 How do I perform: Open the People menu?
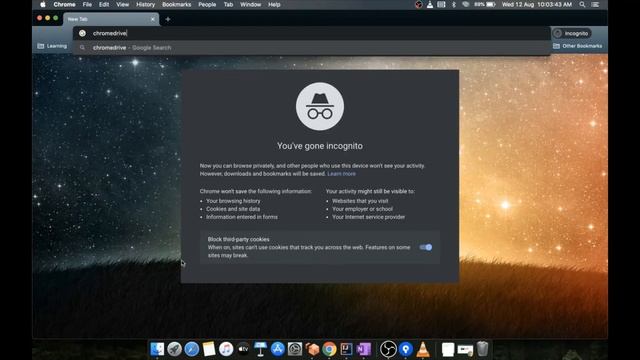pyautogui.click(x=207, y=4)
